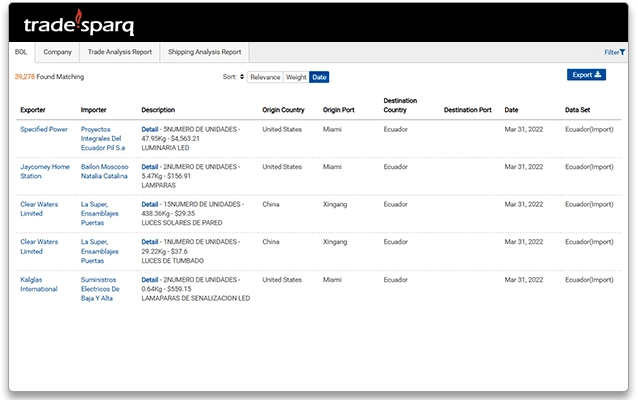Viewport: 638px width, 400px height.
Task: Click Ecuador destination in Kalglas International row
Action: (x=395, y=280)
